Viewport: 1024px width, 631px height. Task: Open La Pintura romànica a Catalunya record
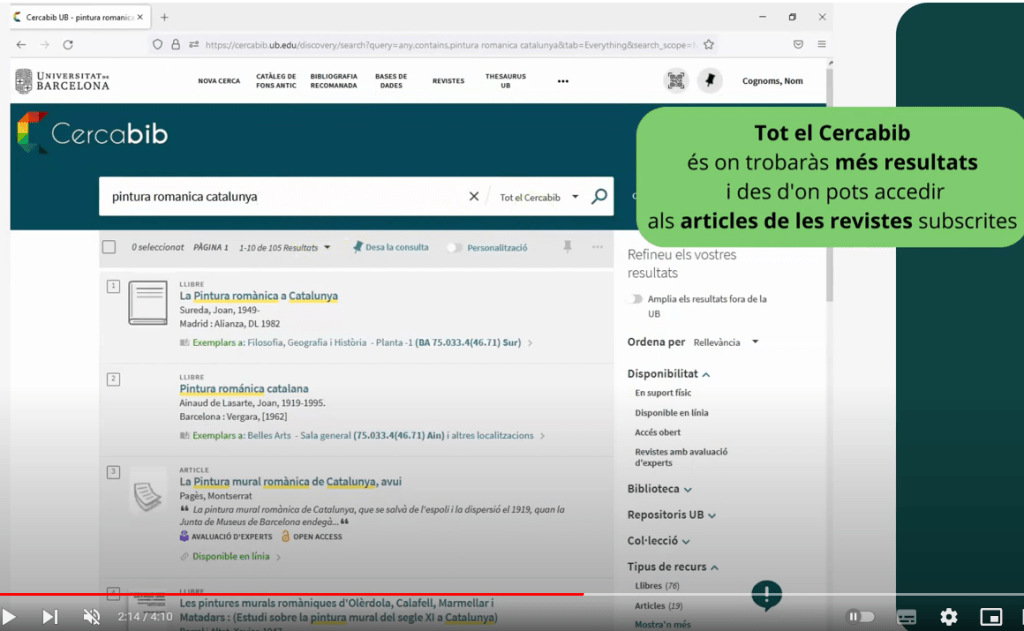[258, 296]
